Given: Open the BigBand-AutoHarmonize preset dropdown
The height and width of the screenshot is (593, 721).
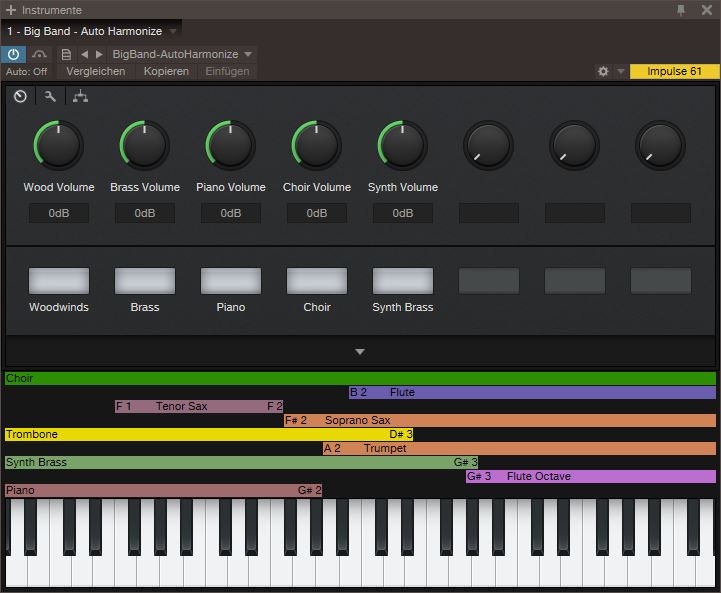Looking at the screenshot, I should click(182, 54).
